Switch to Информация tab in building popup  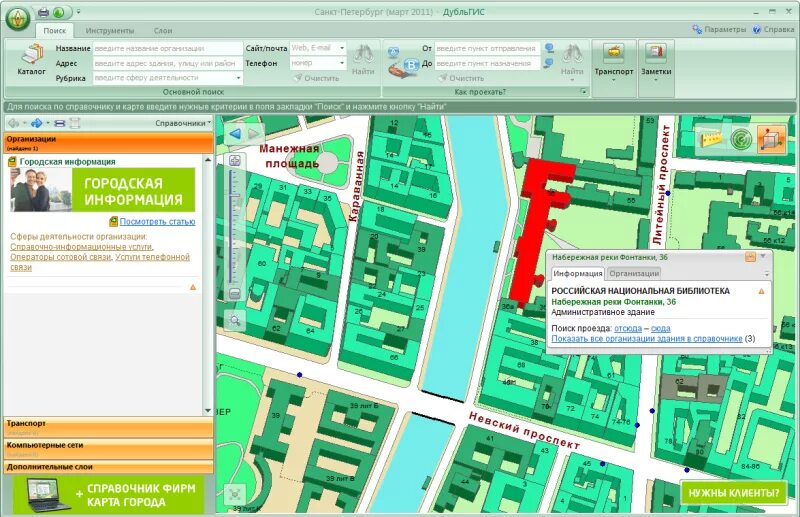pyautogui.click(x=578, y=274)
